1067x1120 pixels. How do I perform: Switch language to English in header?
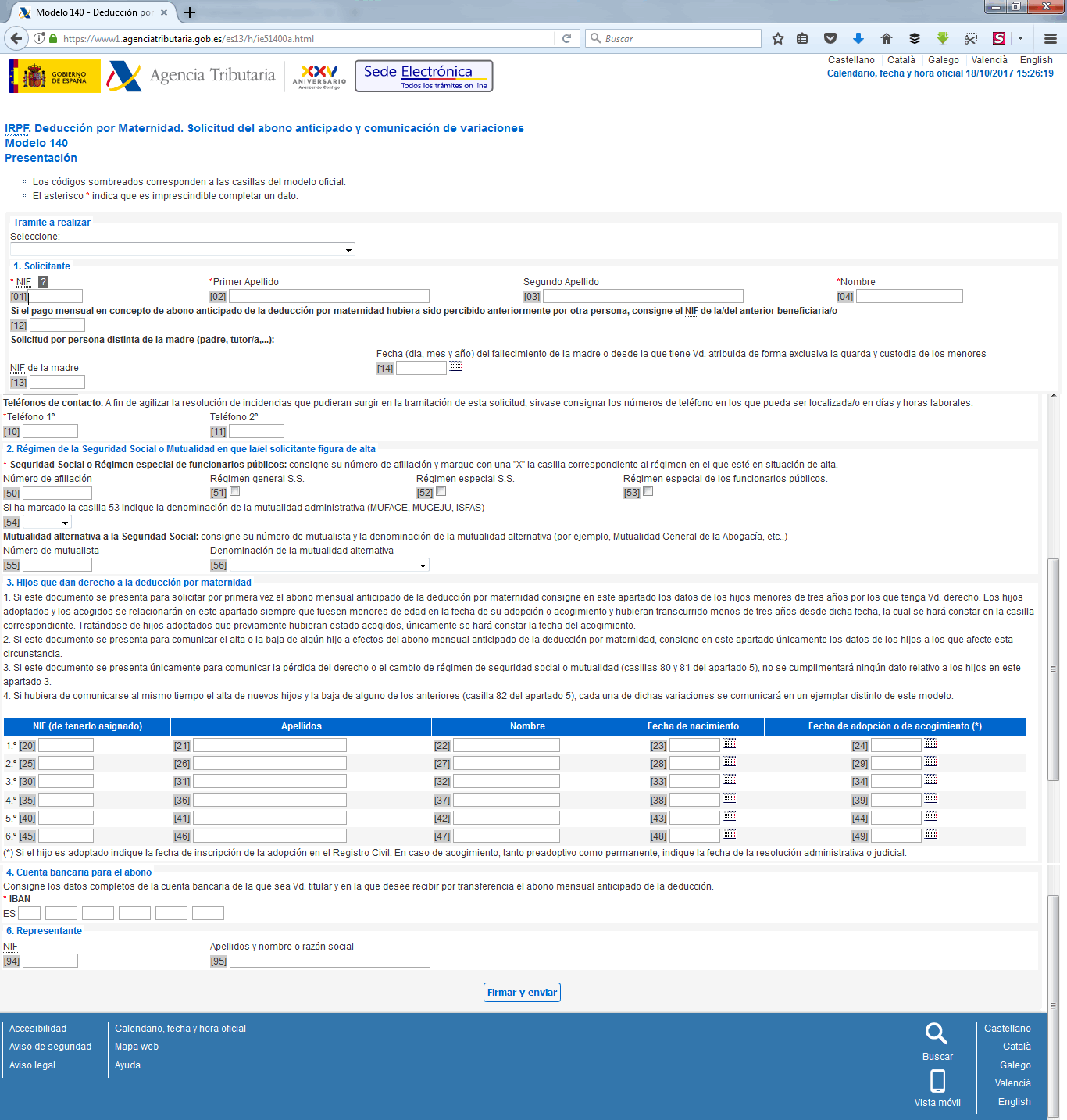coord(1036,60)
